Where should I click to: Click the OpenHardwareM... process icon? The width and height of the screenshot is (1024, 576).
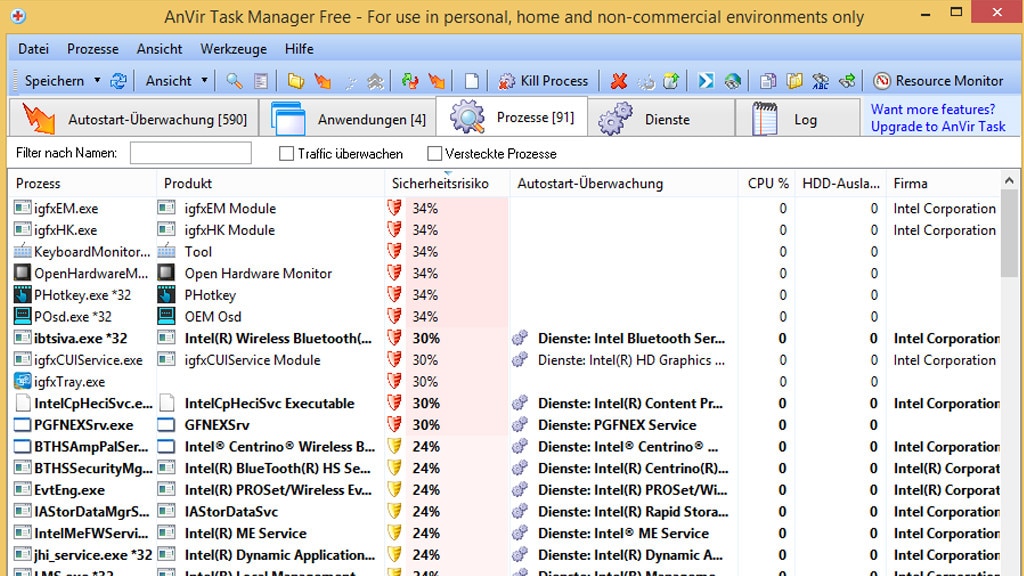22,273
